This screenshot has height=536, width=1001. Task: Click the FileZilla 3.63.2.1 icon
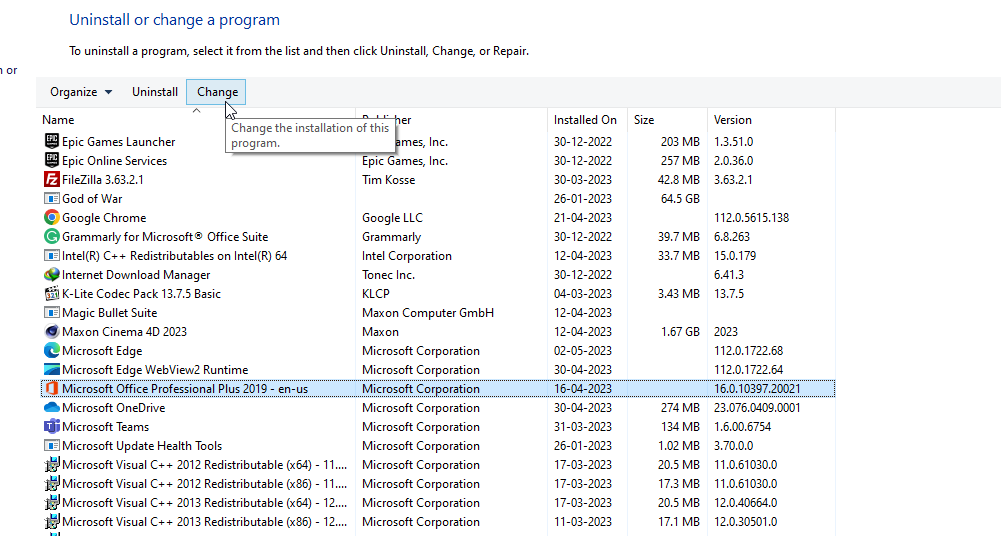tap(52, 179)
